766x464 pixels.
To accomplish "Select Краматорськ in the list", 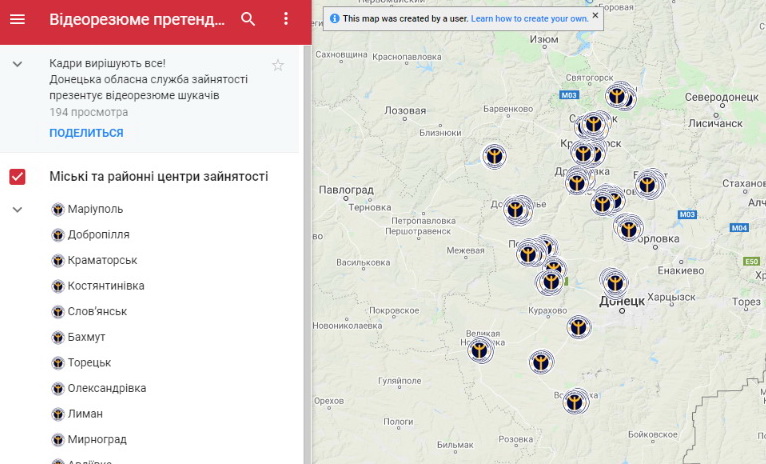I will (102, 260).
